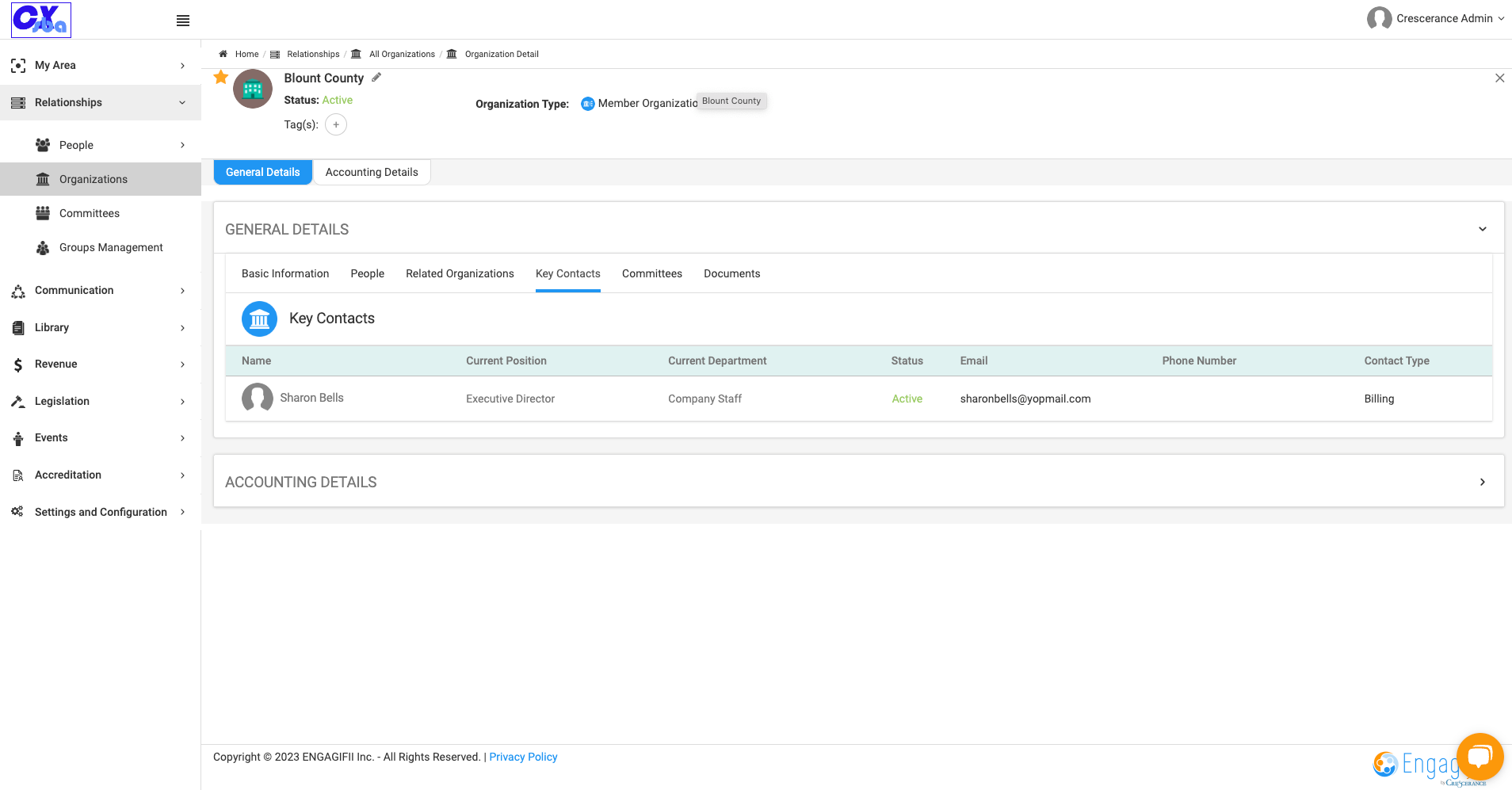Image resolution: width=1512 pixels, height=790 pixels.
Task: Expand Legislation menu
Action: 101,401
